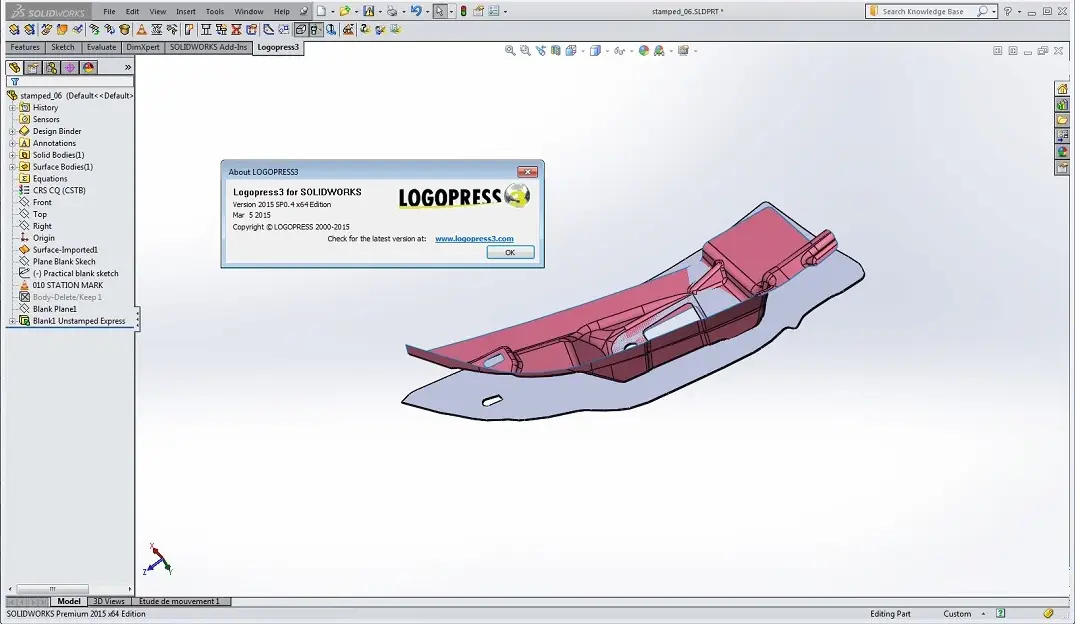Screen dimensions: 1075x624
Task: Click the File Properties icon
Action: coord(479,11)
